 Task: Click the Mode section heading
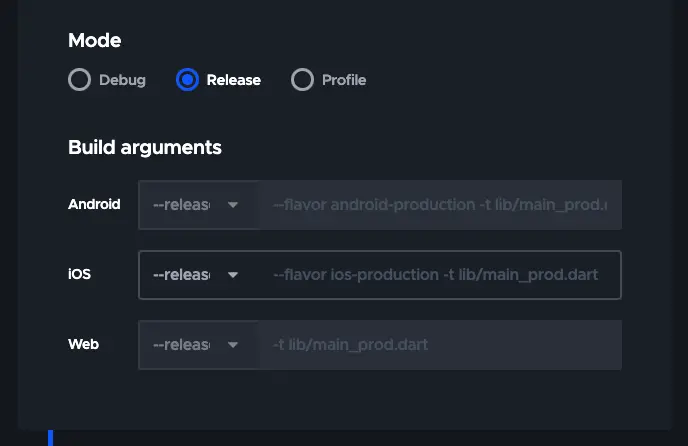pyautogui.click(x=94, y=41)
